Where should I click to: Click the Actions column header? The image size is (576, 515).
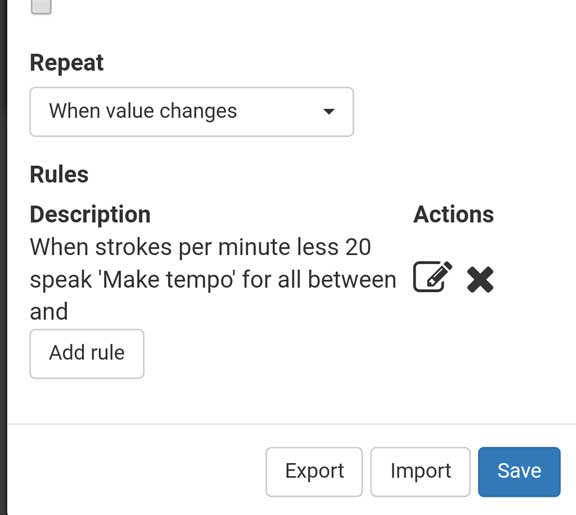[453, 214]
